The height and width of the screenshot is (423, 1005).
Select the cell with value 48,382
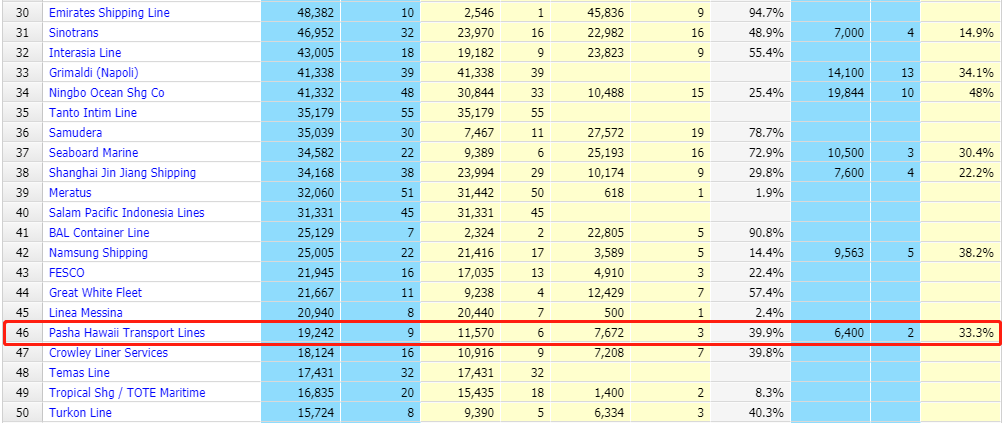[300, 12]
